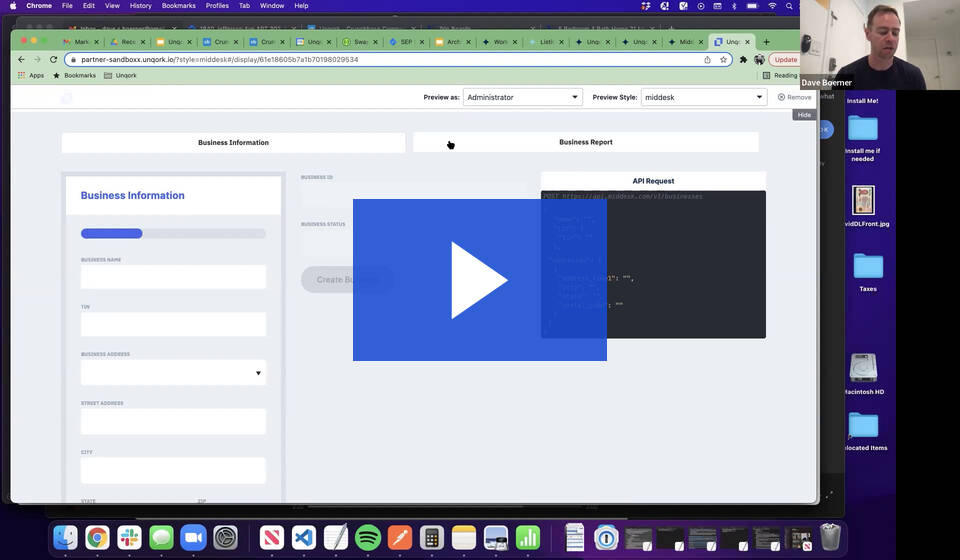The height and width of the screenshot is (560, 960).
Task: Click the form progress bar
Action: tap(173, 233)
